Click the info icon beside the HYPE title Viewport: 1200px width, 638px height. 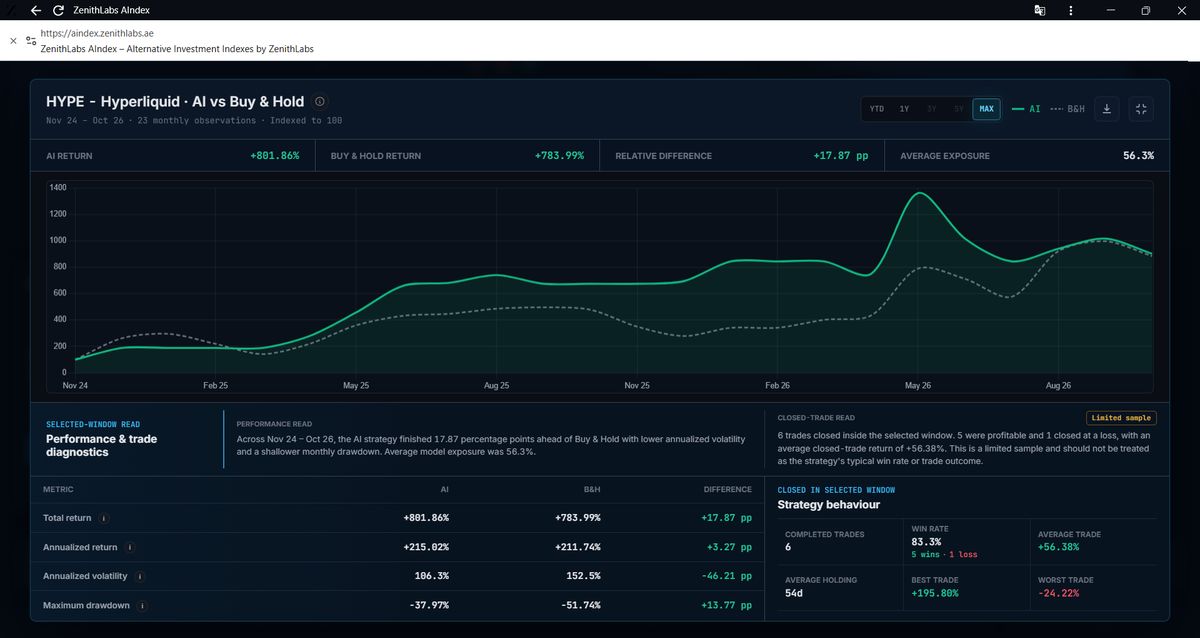[x=319, y=102]
